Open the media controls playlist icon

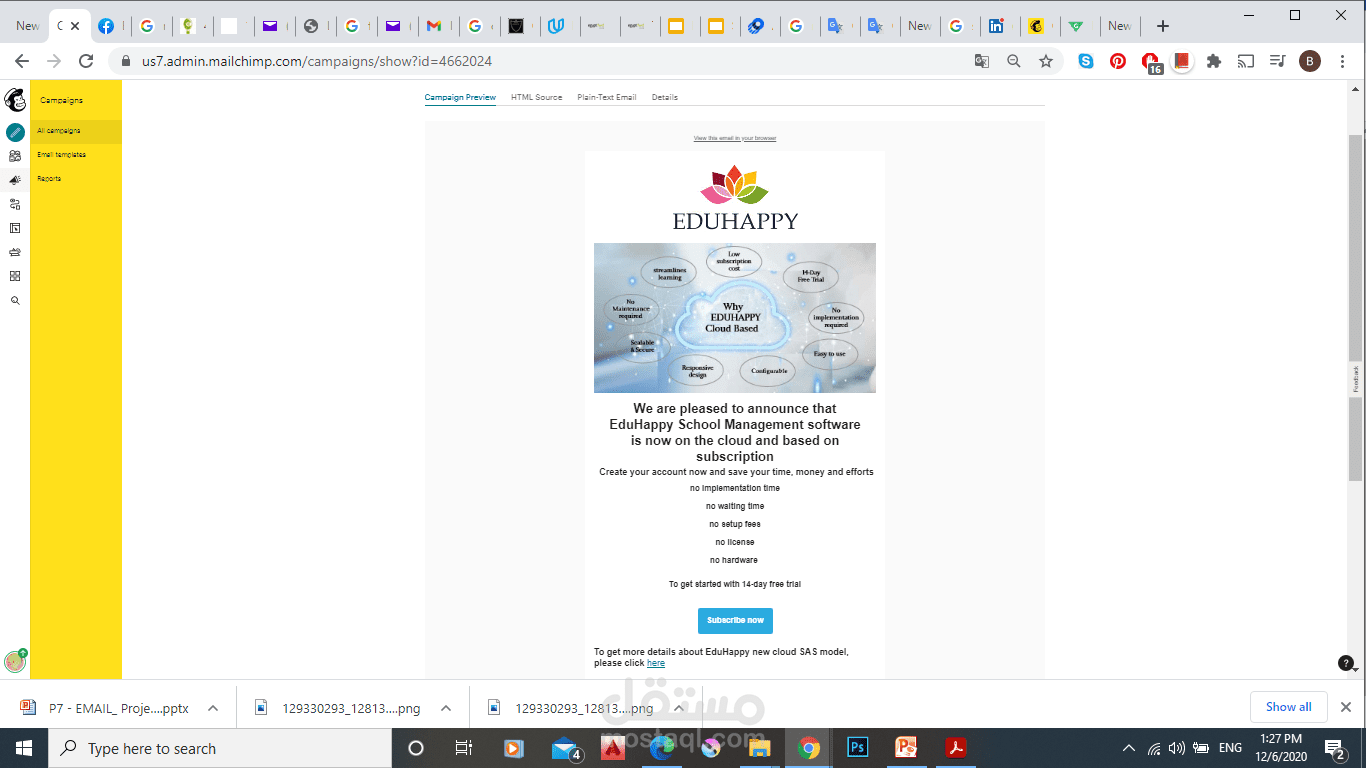1278,61
